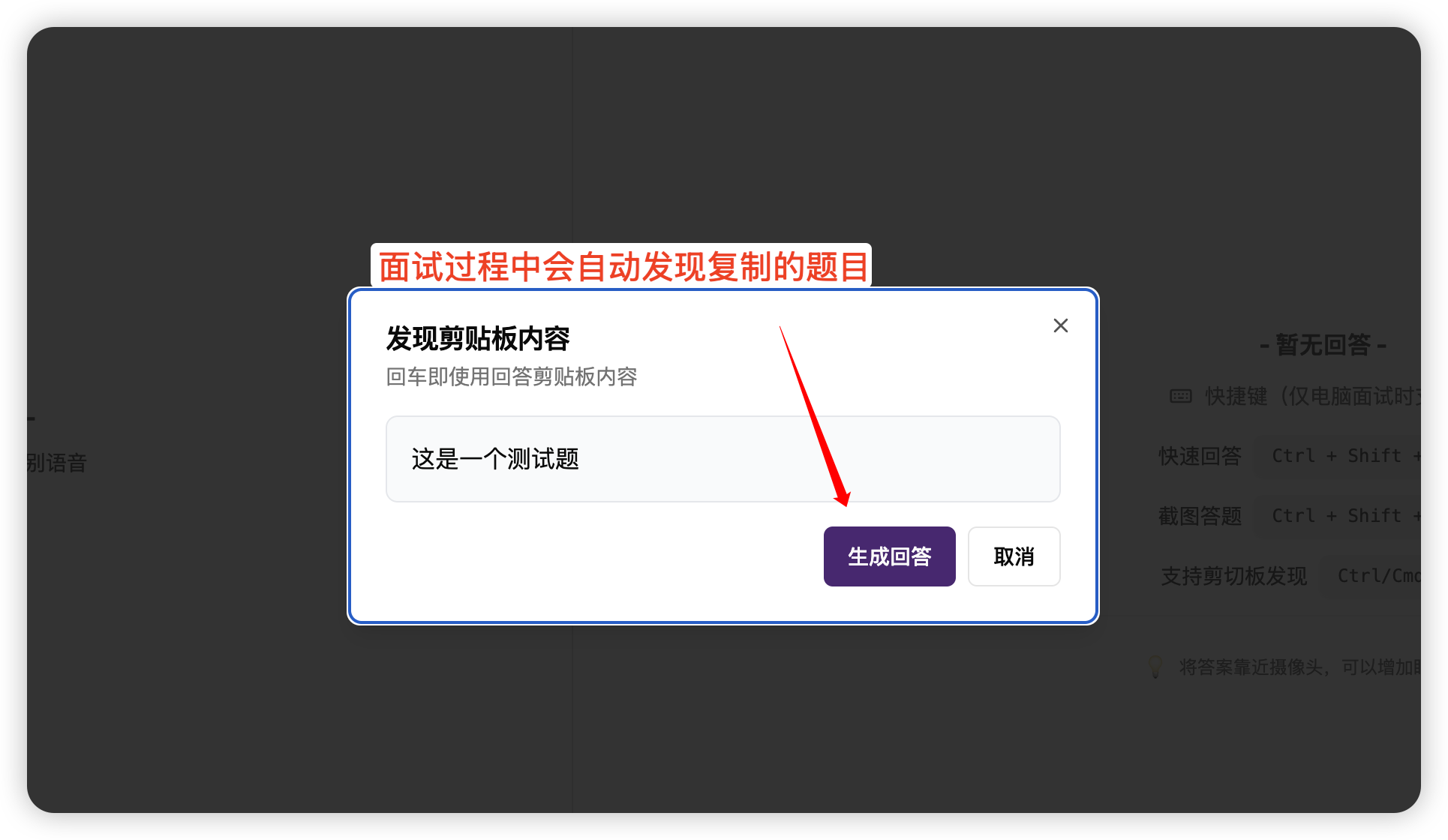Viewport: 1448px width, 840px height.
Task: Click the red annotation 面试过程中会自动发现复制的题目
Action: click(622, 267)
